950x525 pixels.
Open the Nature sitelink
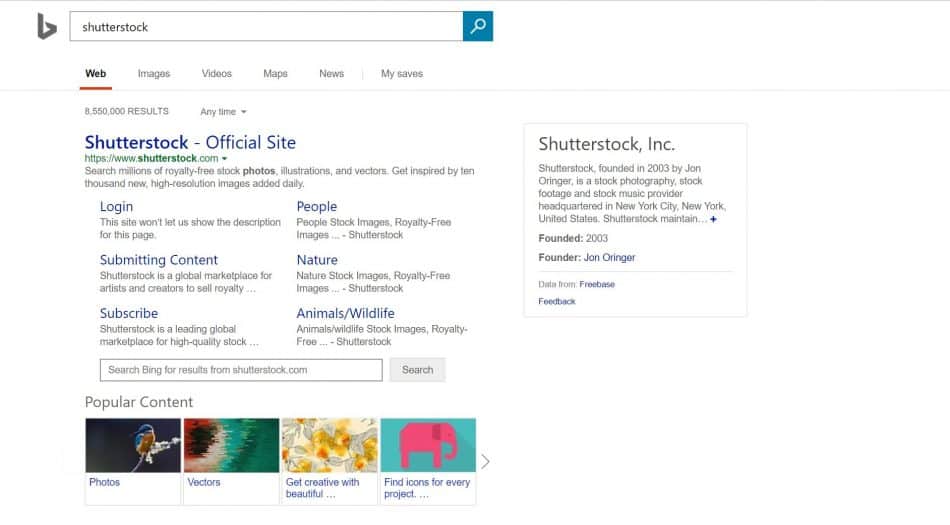(317, 260)
